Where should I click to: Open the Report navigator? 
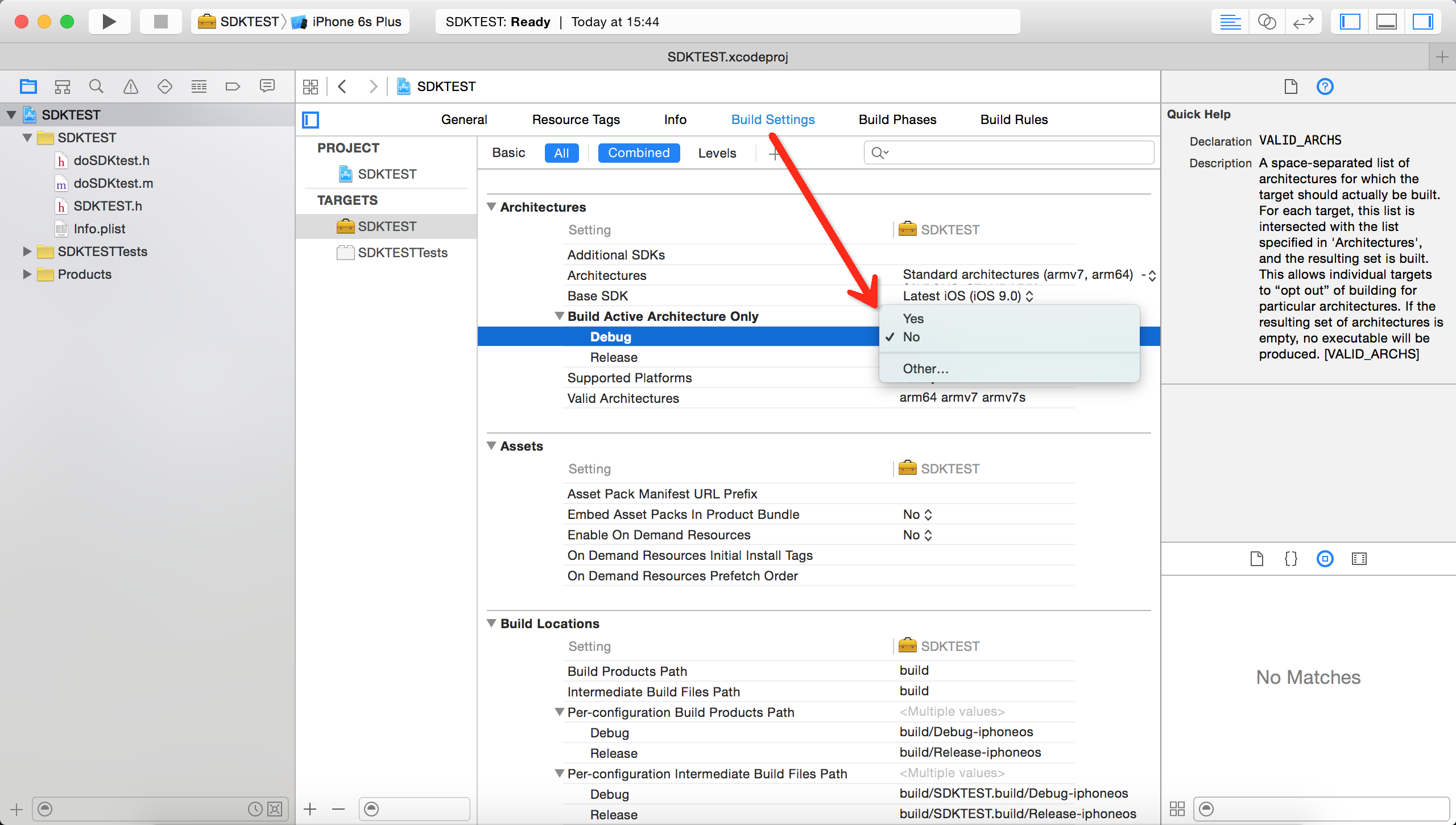click(x=267, y=86)
